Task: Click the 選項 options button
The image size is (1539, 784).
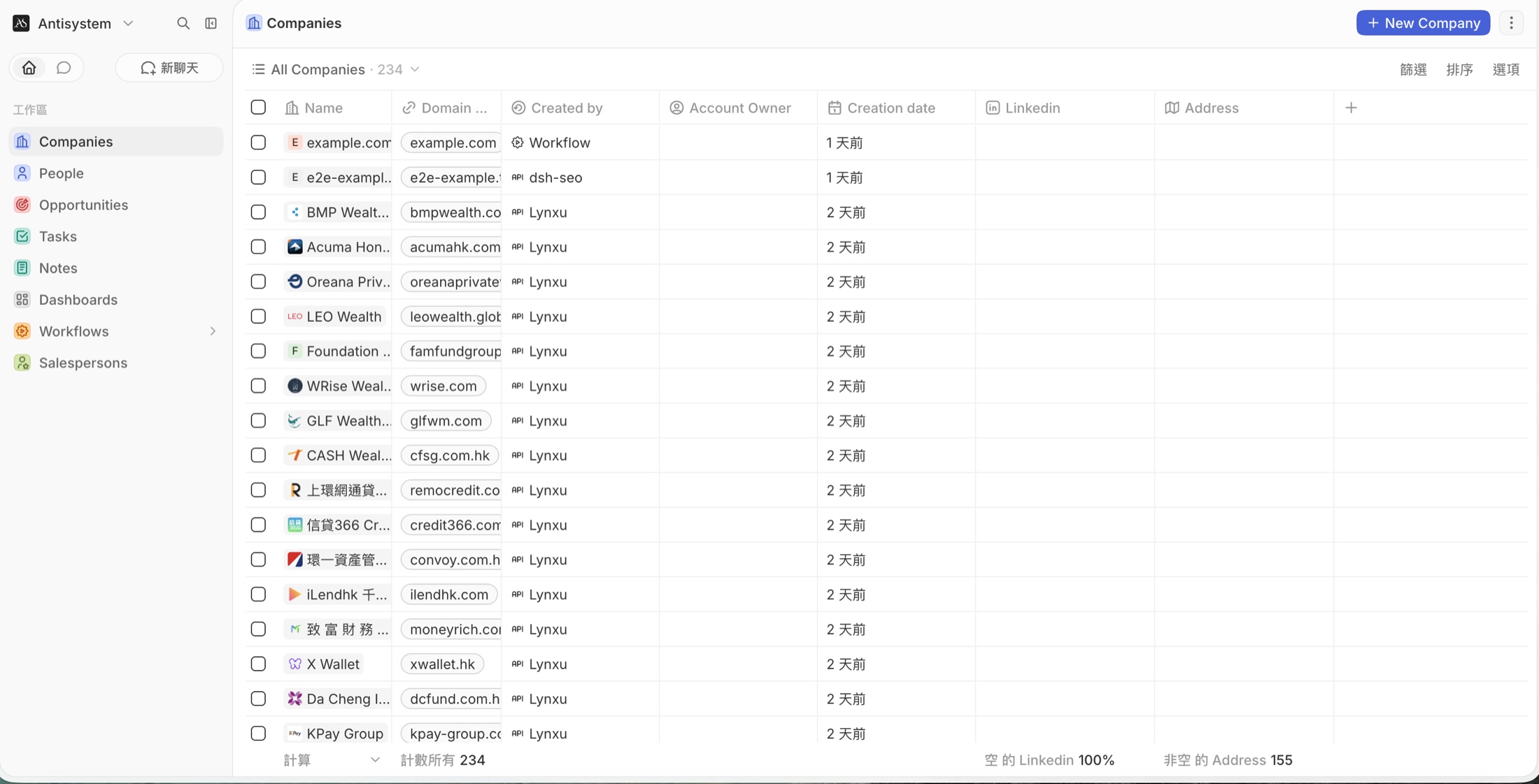Action: coord(1505,69)
